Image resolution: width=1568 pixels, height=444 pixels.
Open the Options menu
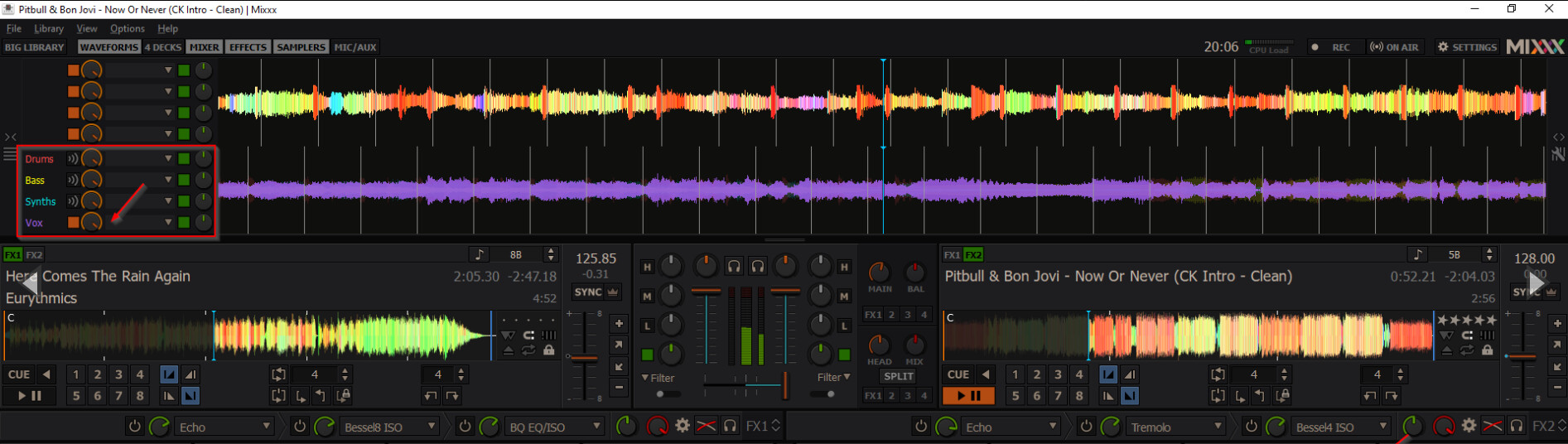pyautogui.click(x=128, y=28)
